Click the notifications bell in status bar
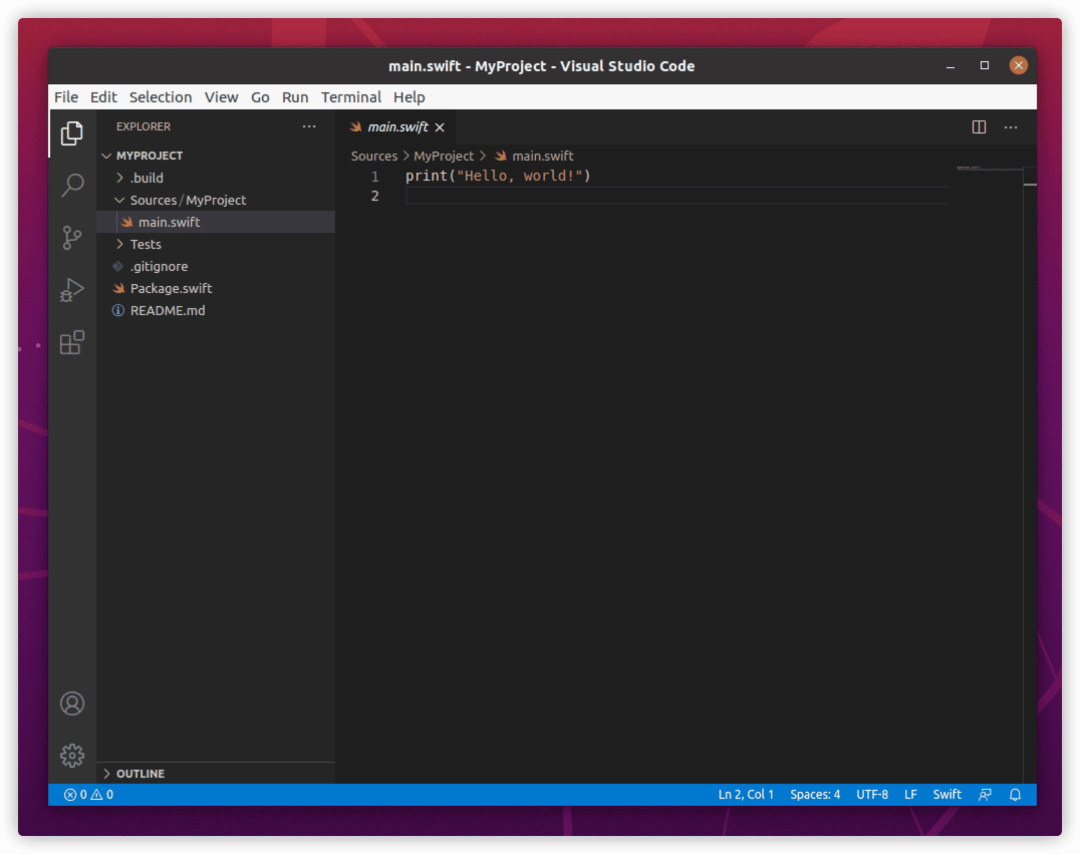Image resolution: width=1080 pixels, height=854 pixels. 1015,795
